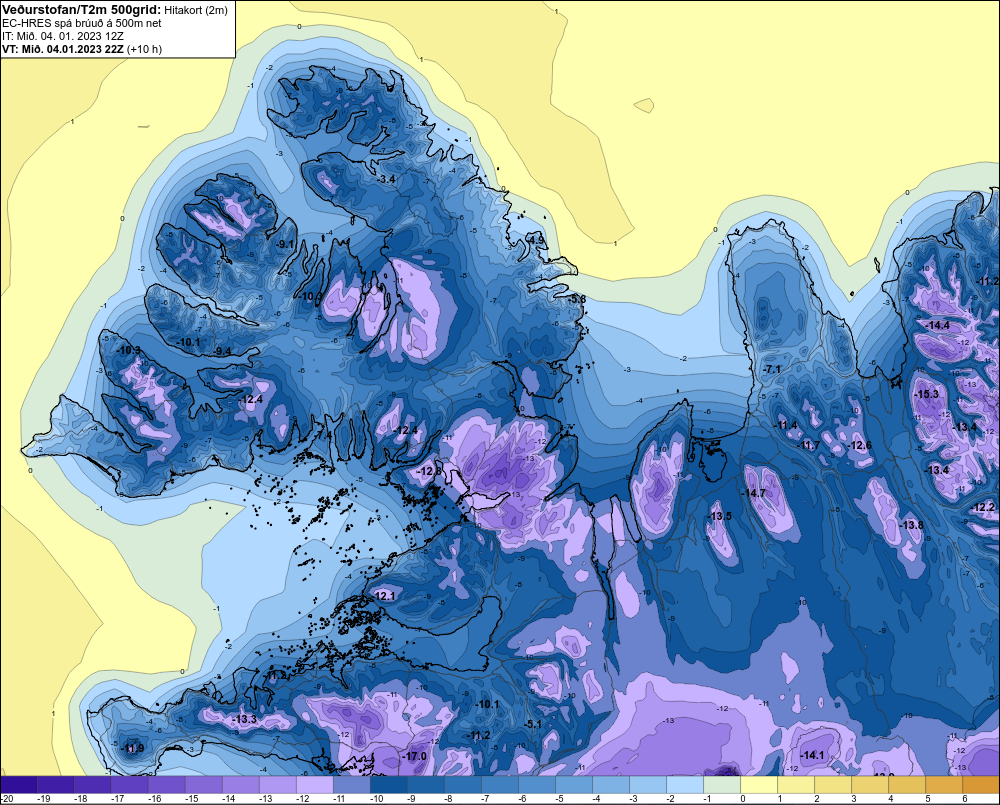Click the 'Veðurstofan/T2m 500grid' title text
Viewport: 1000px width, 805px height.
point(81,9)
